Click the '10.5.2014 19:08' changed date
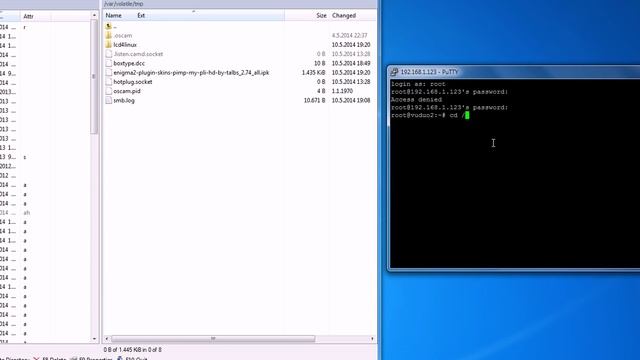This screenshot has height=360, width=640. (351, 100)
